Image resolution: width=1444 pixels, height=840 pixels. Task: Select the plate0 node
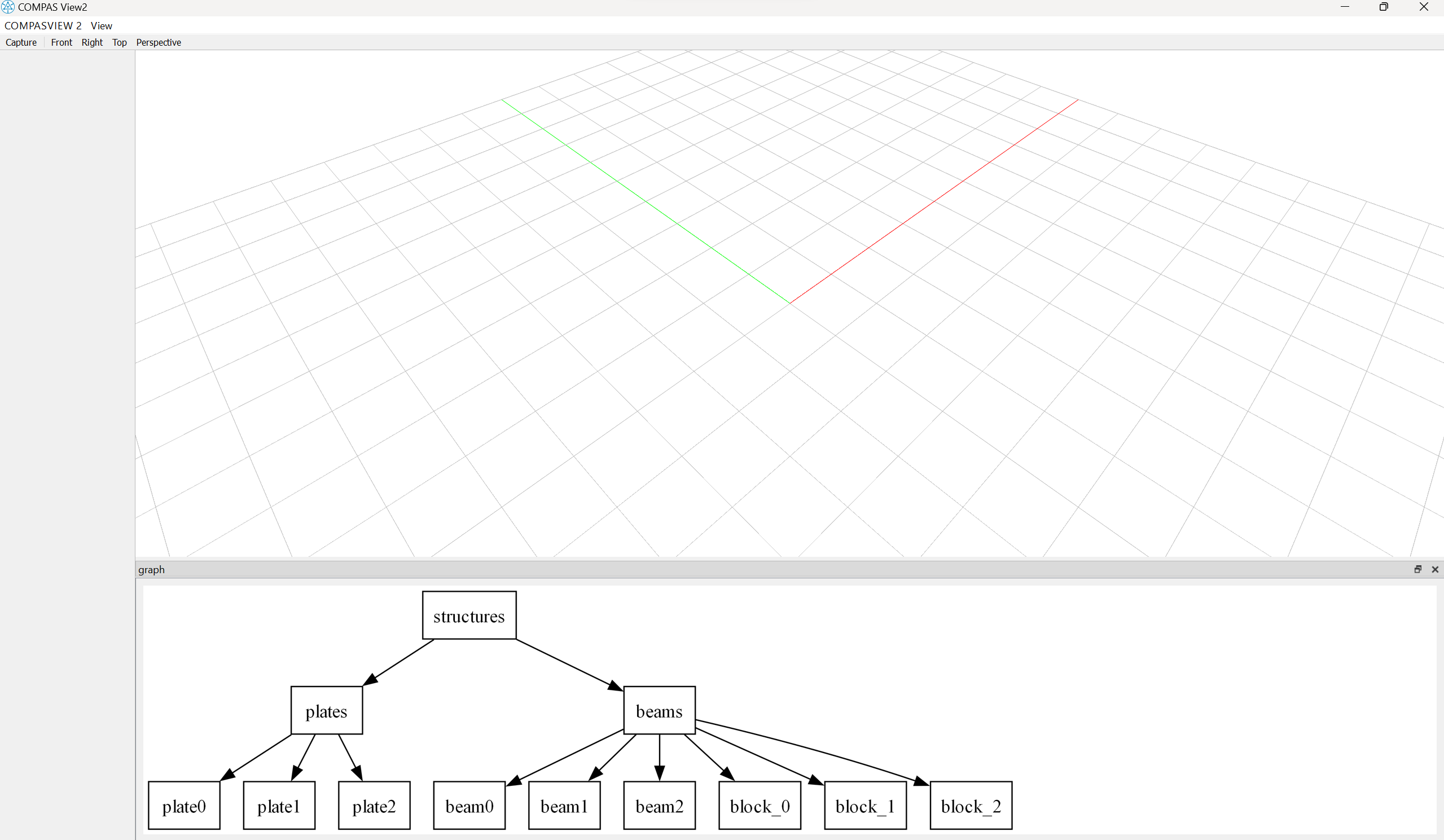point(184,805)
